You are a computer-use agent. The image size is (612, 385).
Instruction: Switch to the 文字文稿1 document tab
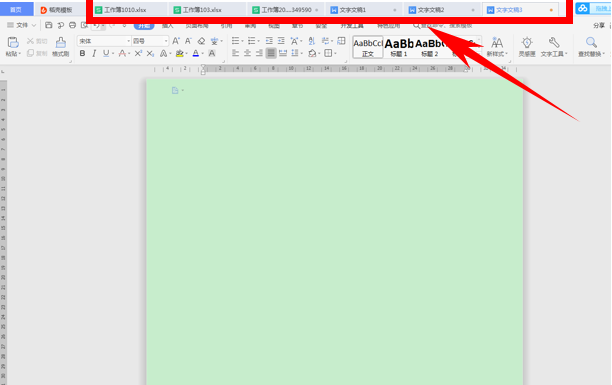tap(363, 10)
